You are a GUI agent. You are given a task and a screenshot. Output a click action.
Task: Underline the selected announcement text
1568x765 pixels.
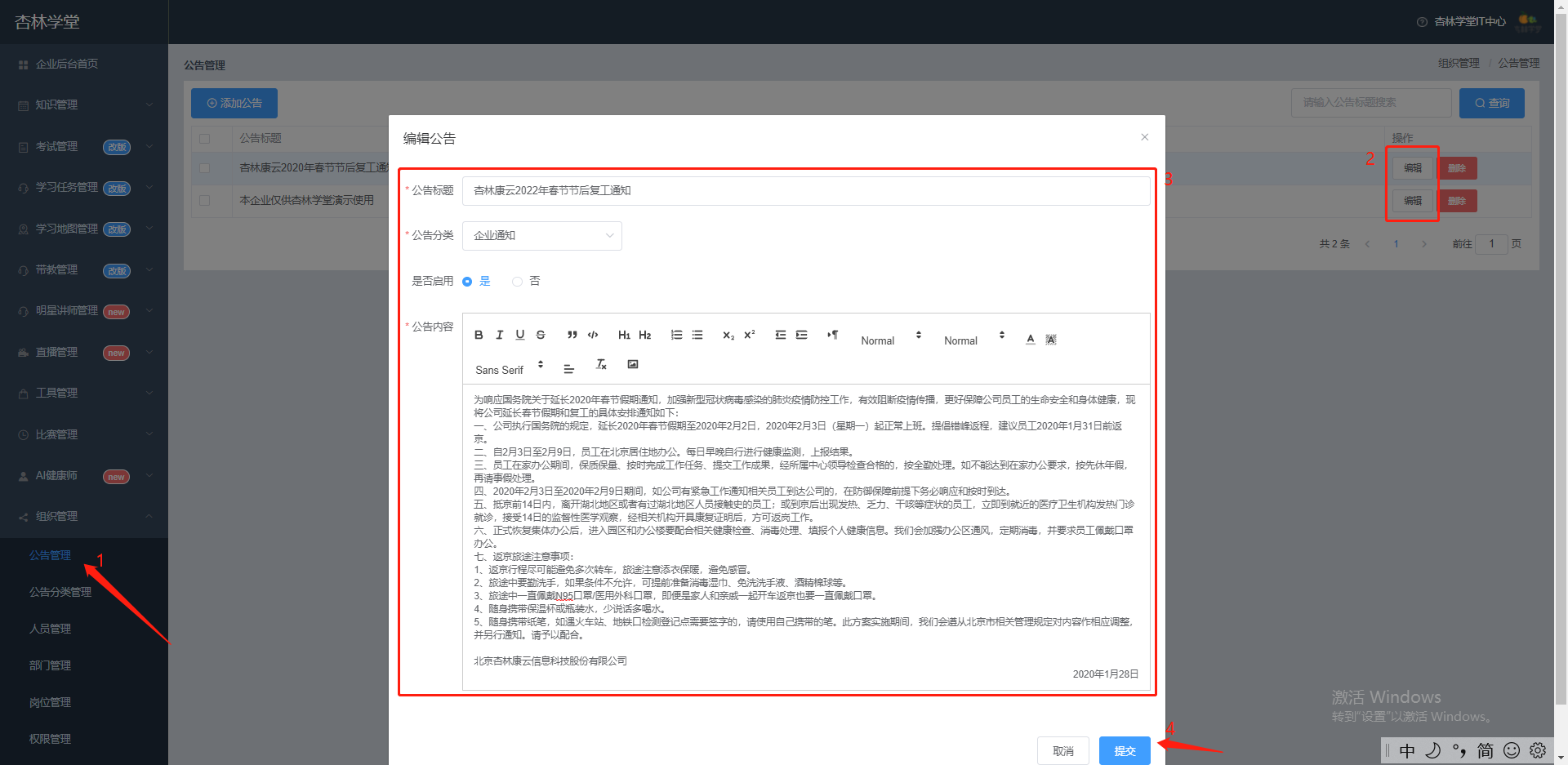point(520,335)
